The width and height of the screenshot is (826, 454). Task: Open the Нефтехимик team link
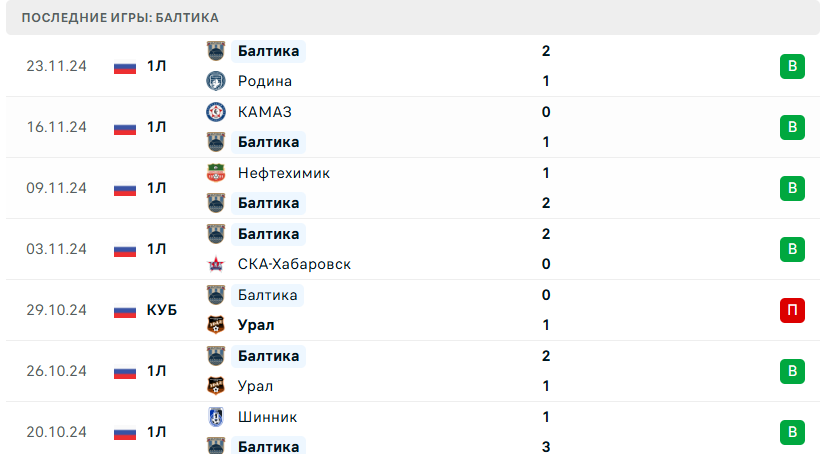[284, 173]
